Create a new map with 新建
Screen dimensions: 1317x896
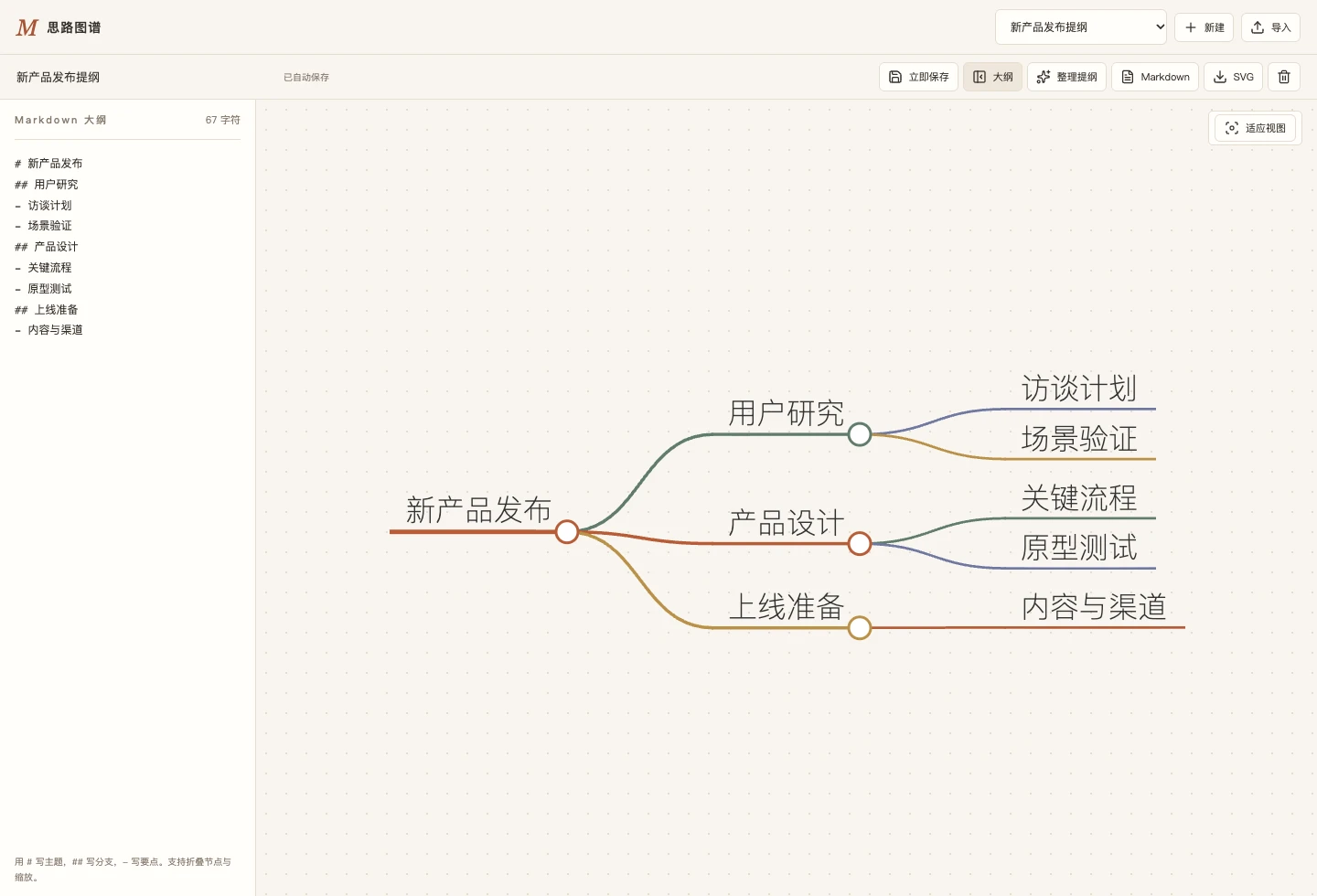1204,27
